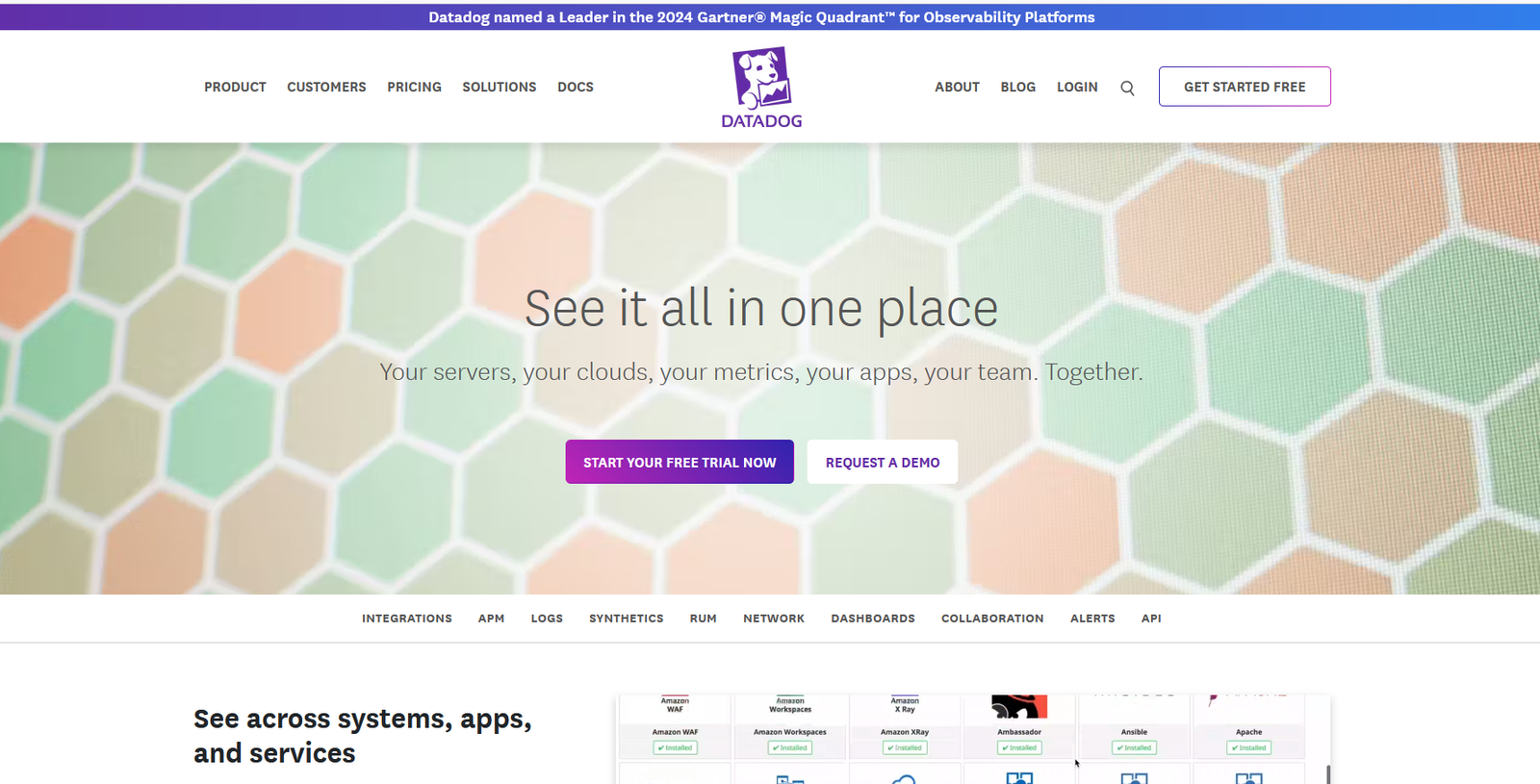The width and height of the screenshot is (1540, 784).
Task: Open the NETWORK tab
Action: 774,619
